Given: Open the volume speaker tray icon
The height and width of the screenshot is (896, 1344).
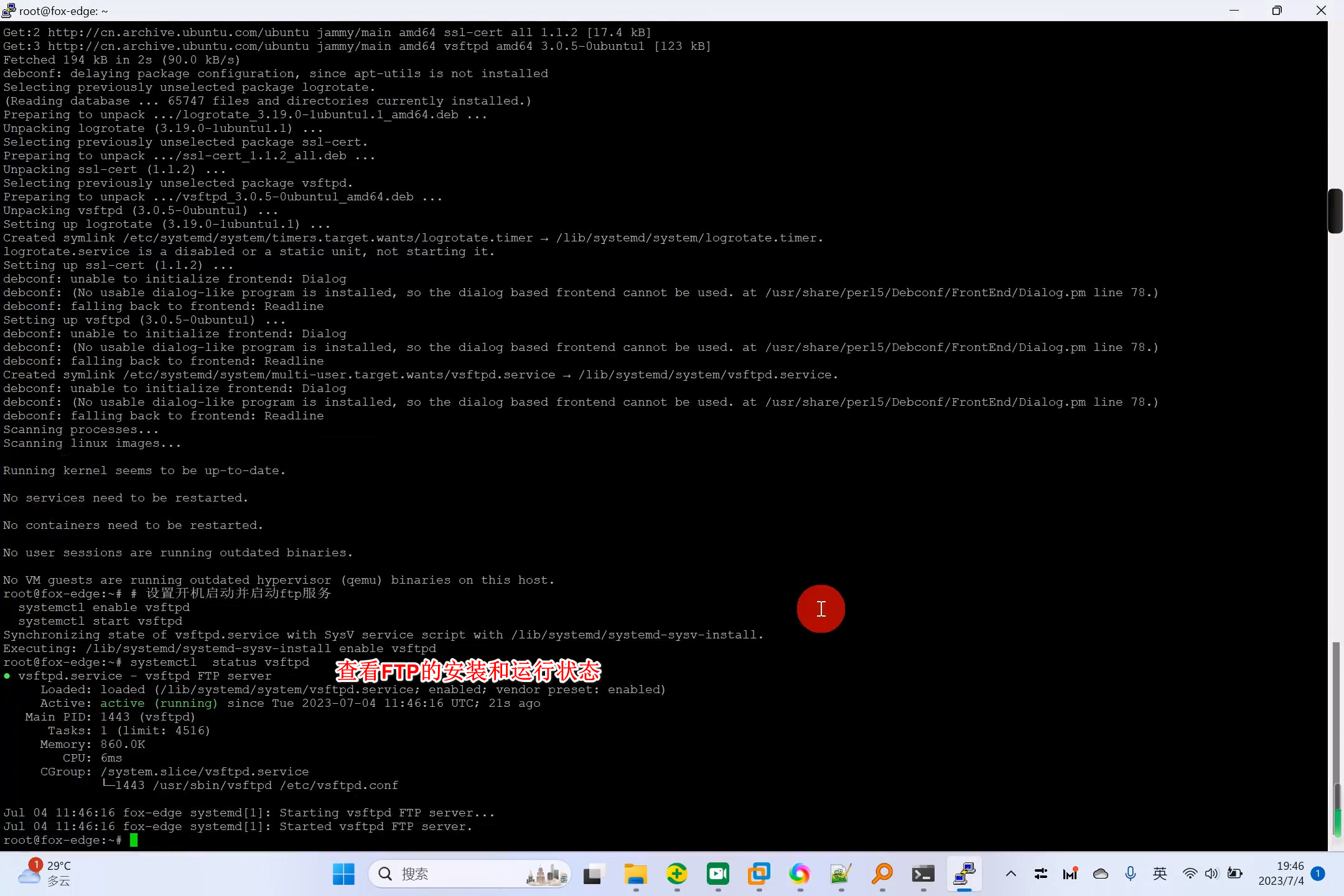Looking at the screenshot, I should click(1211, 874).
